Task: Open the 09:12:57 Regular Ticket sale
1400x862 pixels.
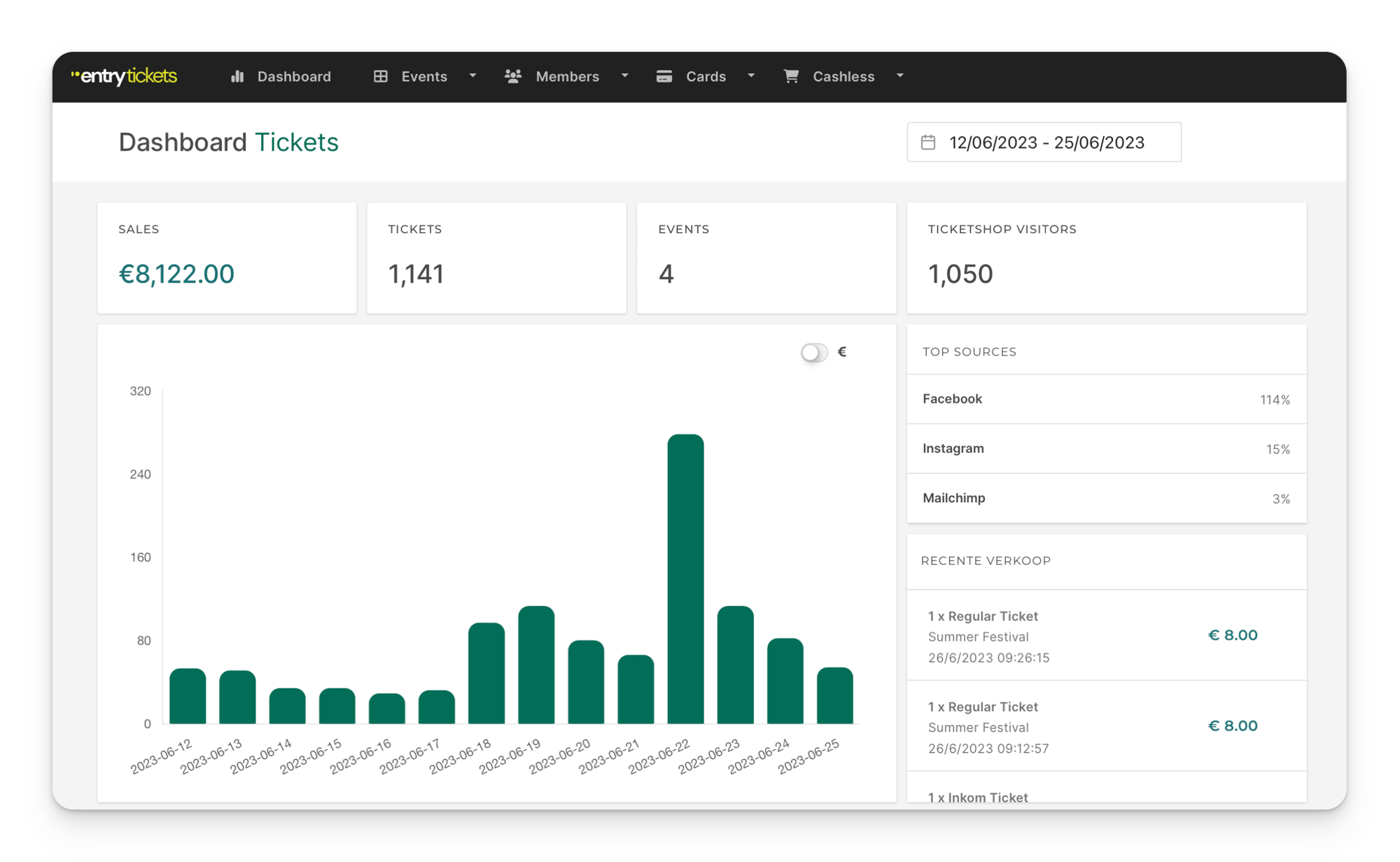Action: [1107, 726]
